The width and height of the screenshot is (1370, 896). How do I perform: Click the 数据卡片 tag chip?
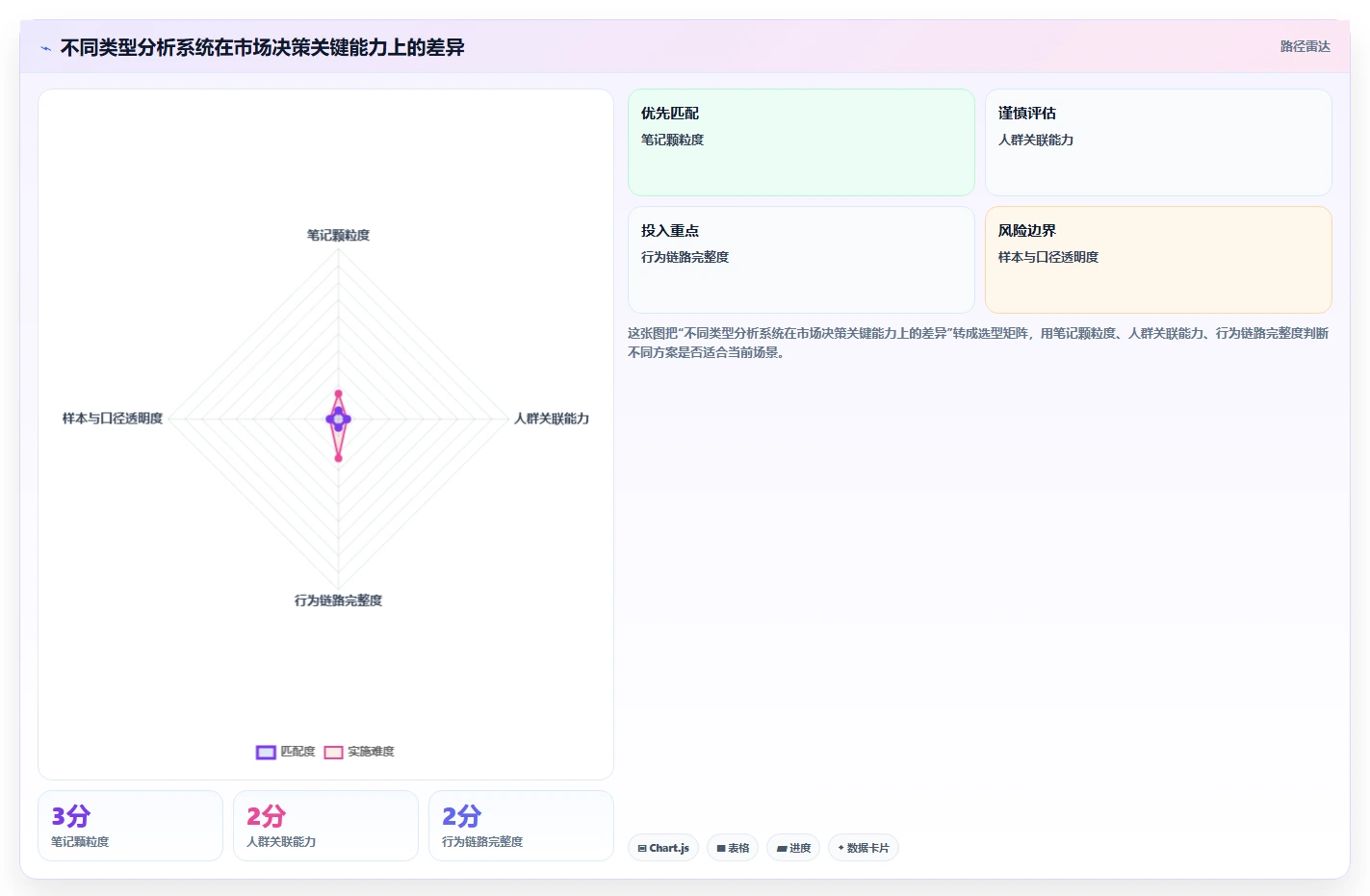coord(864,848)
